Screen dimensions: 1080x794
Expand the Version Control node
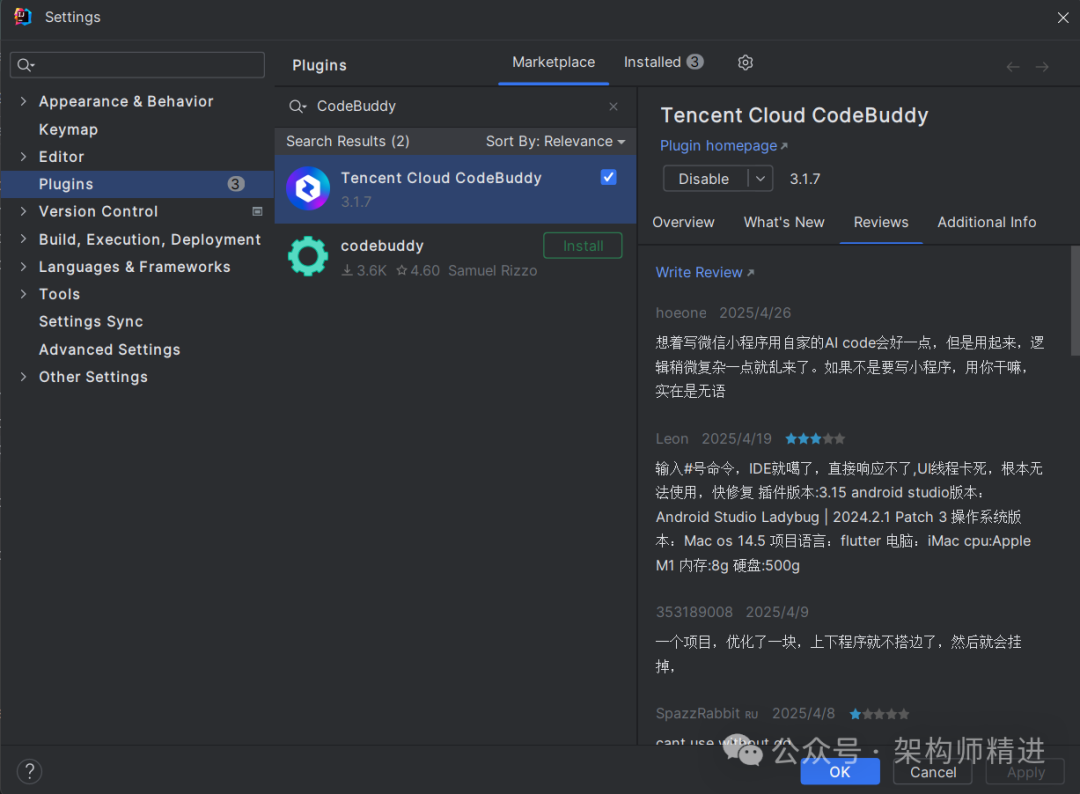pos(23,211)
